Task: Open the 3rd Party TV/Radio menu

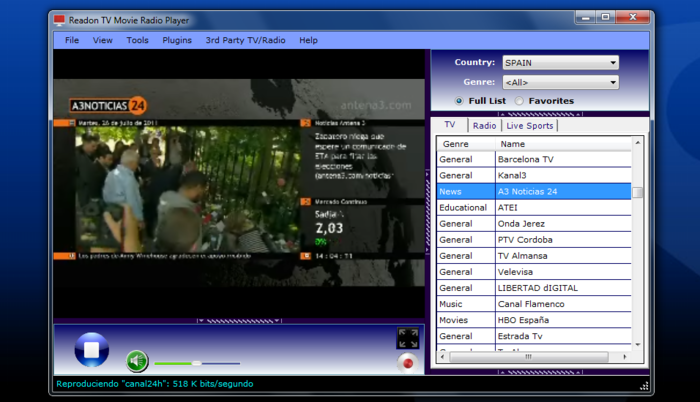Action: pos(245,40)
